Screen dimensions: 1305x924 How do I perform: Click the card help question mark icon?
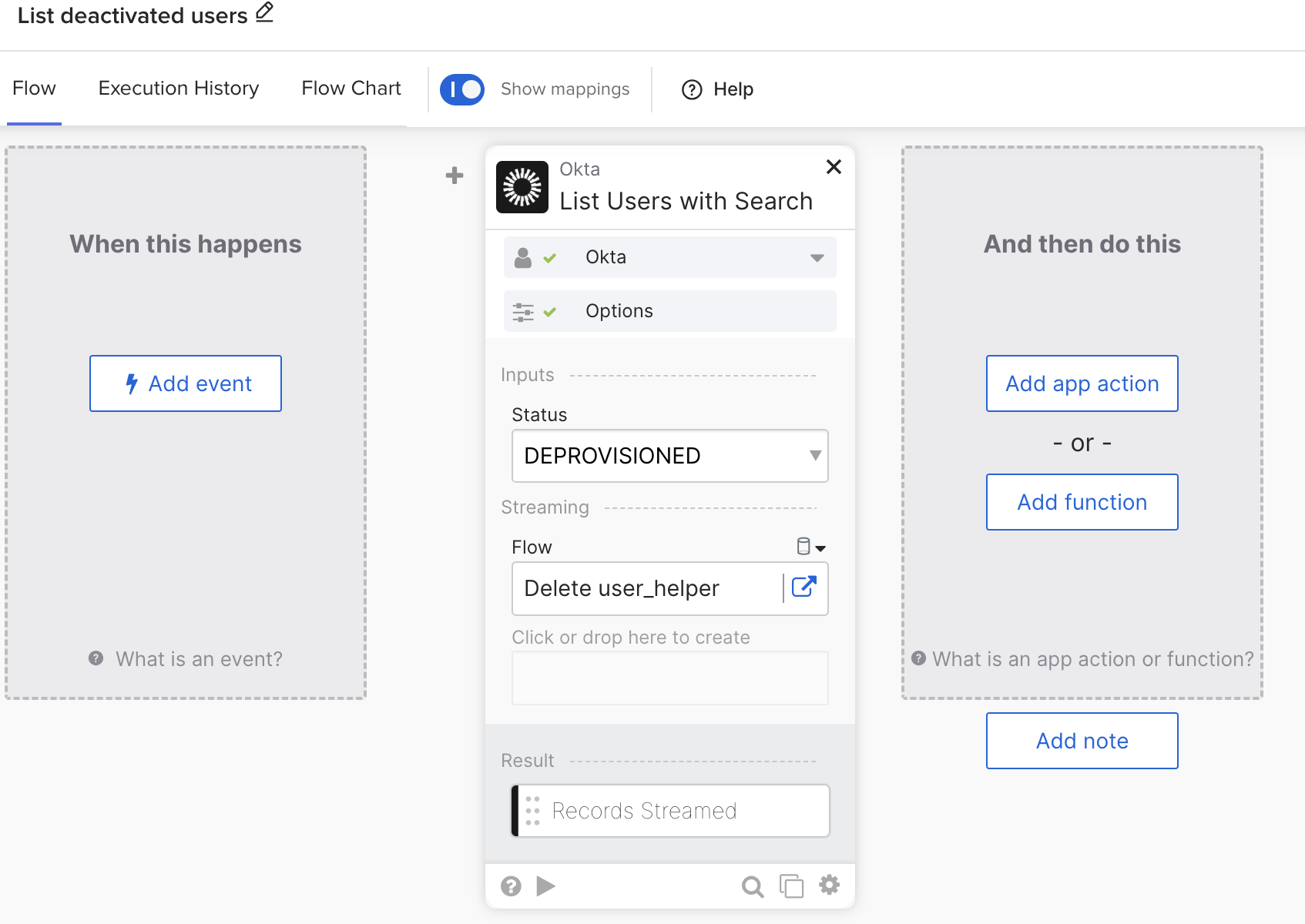511,886
